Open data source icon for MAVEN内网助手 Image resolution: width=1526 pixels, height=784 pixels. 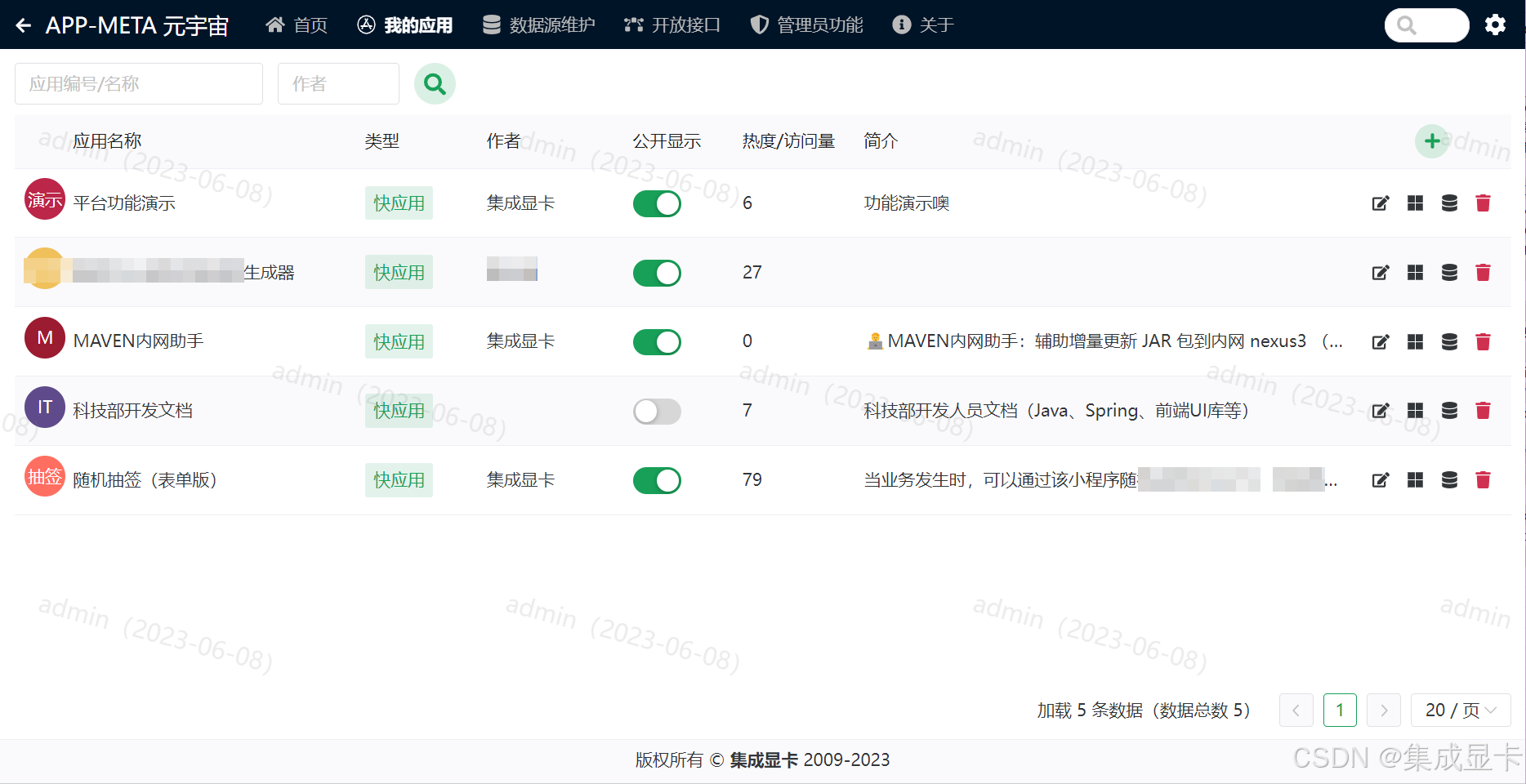[1449, 341]
